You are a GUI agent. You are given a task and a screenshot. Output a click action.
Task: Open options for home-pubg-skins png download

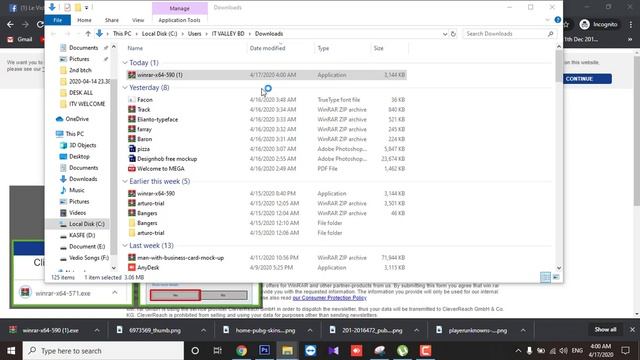(310, 330)
